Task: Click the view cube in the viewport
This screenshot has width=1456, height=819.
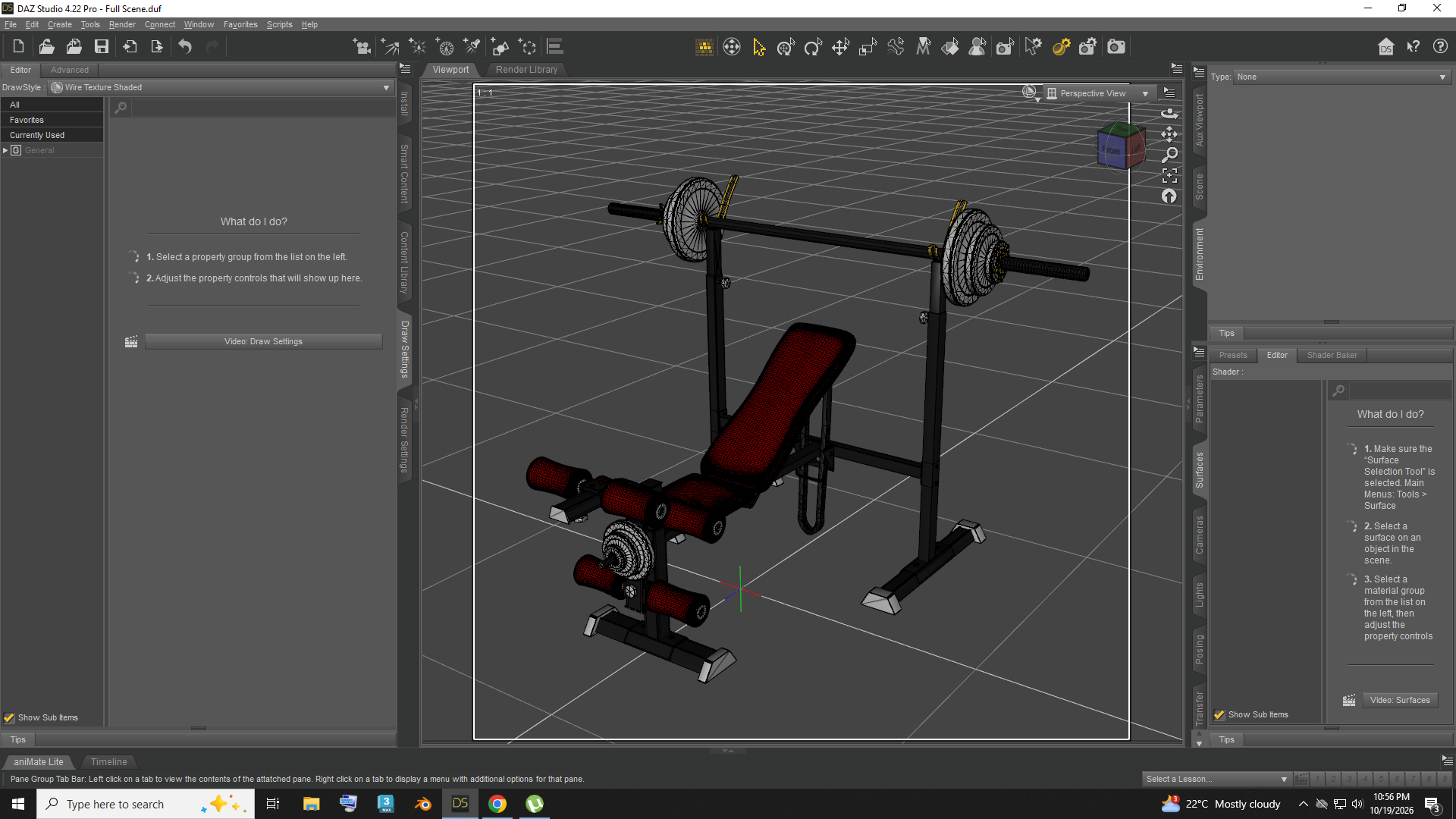Action: tap(1121, 146)
